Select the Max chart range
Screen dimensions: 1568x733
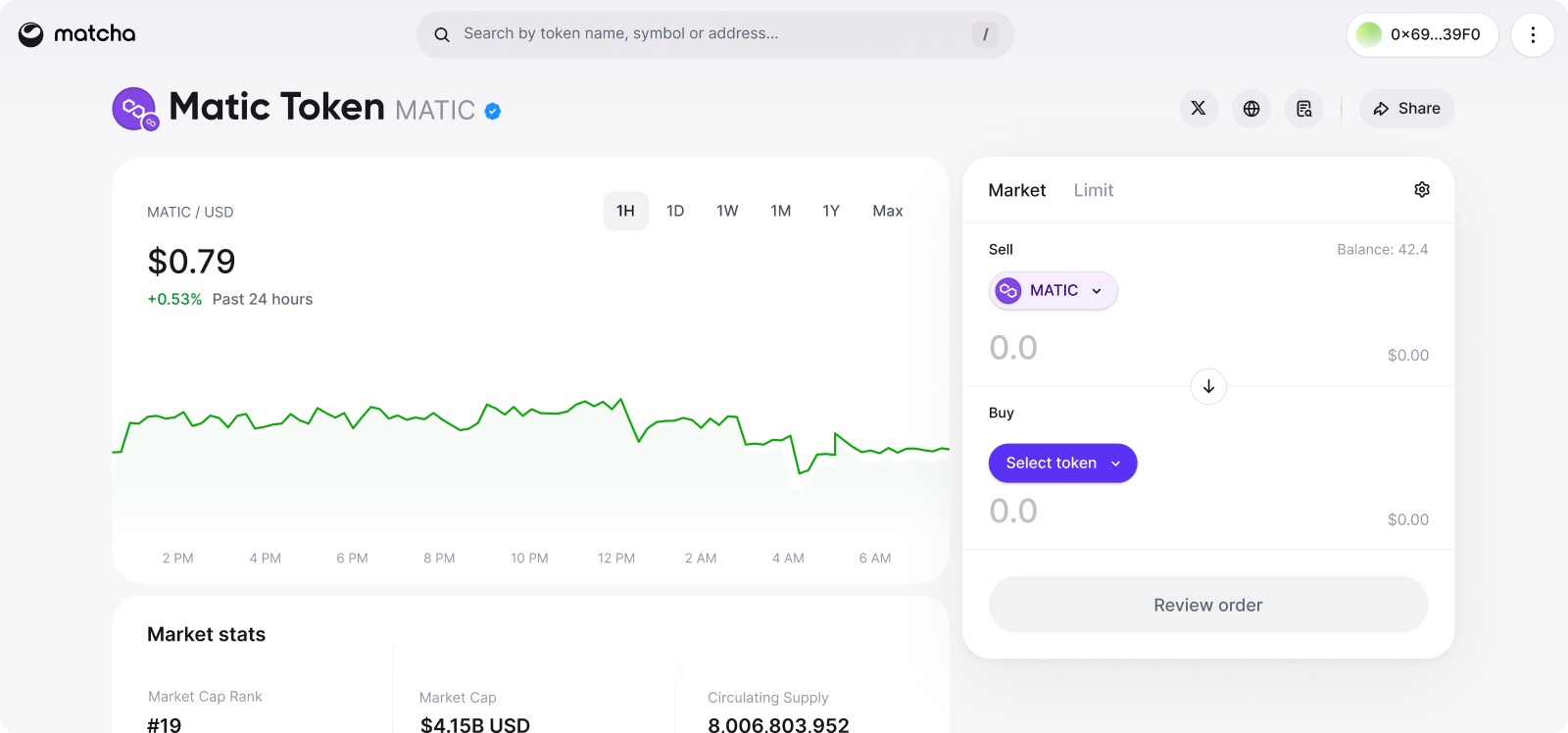coord(888,211)
